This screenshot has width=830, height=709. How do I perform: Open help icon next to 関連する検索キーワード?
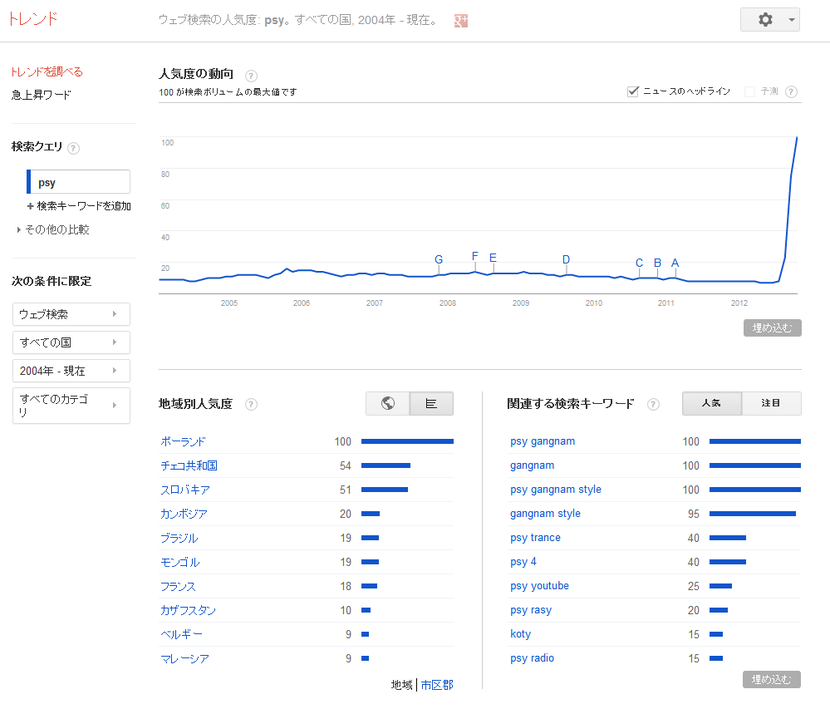pyautogui.click(x=653, y=404)
